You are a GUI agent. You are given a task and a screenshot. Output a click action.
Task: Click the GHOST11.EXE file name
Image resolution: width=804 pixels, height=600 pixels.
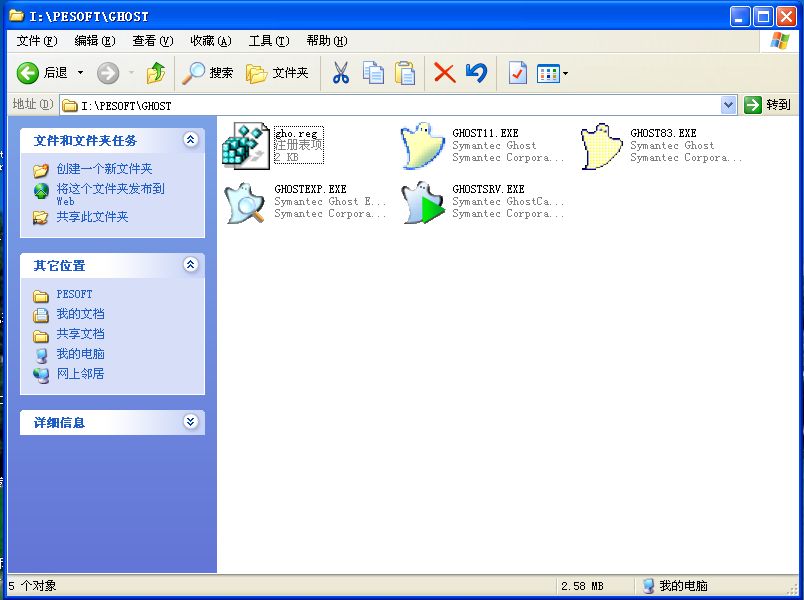pos(485,133)
